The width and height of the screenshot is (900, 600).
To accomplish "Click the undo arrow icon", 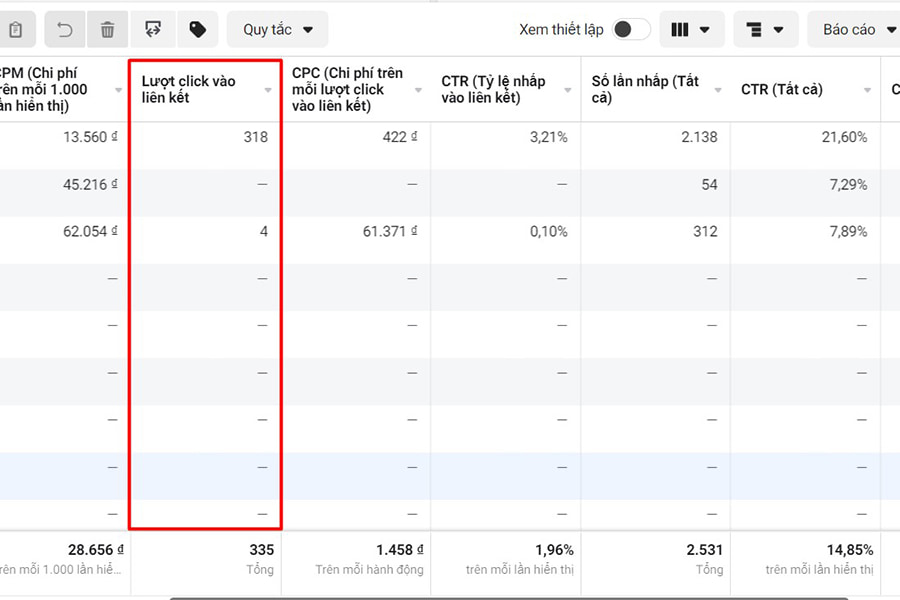I will tap(65, 30).
